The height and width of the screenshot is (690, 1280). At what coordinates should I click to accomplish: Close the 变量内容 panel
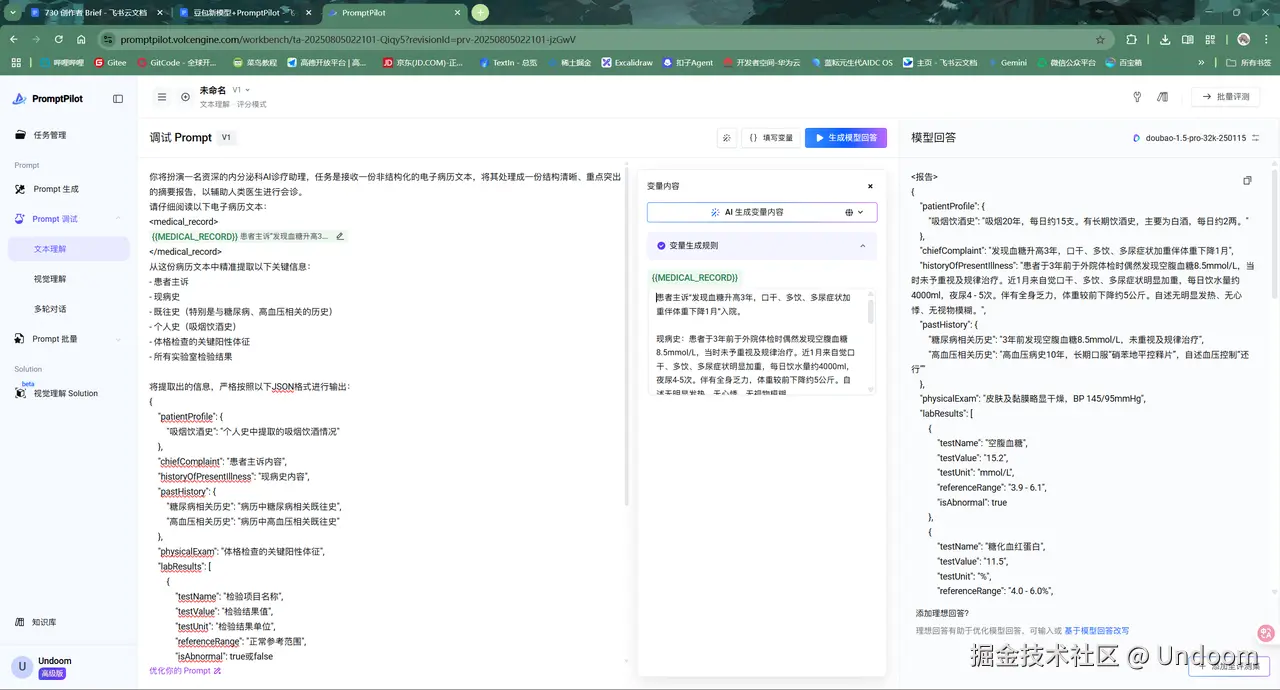pos(870,186)
